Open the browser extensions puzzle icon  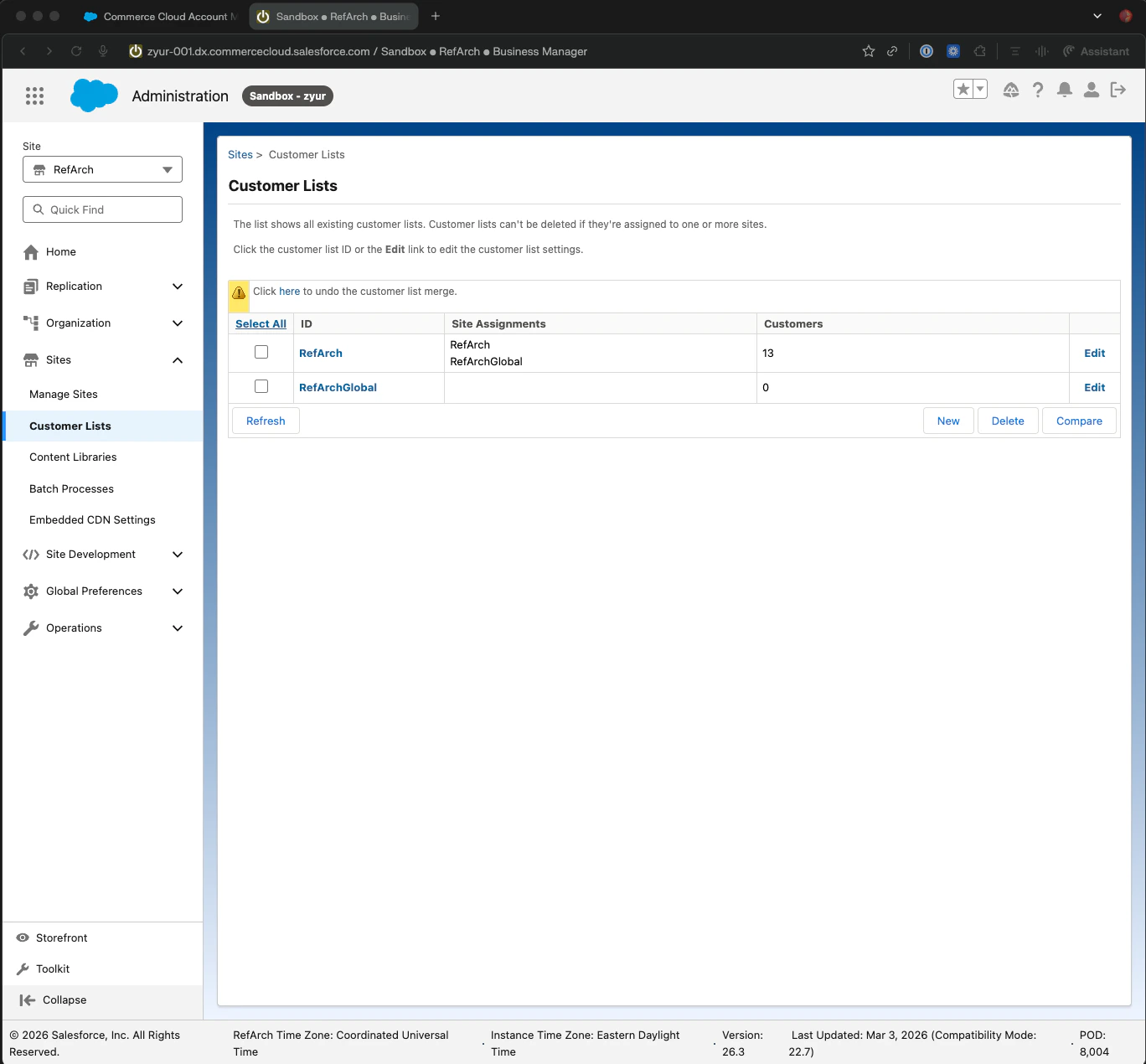tap(980, 51)
